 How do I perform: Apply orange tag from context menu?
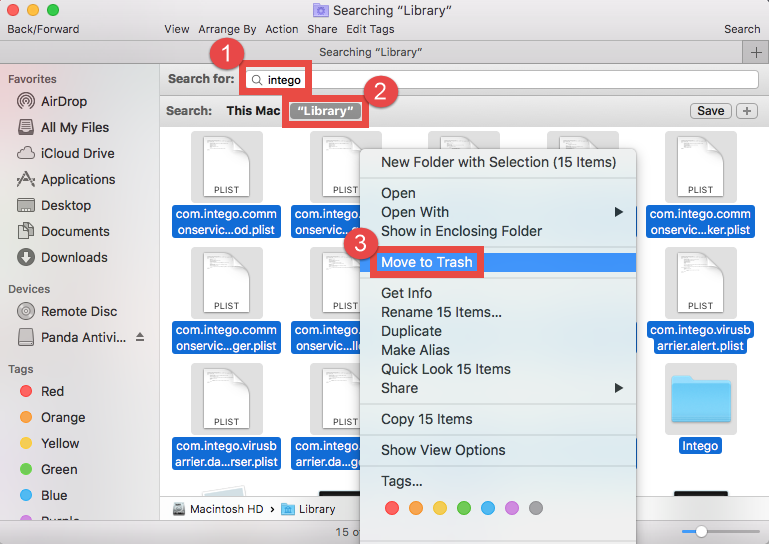pos(416,508)
